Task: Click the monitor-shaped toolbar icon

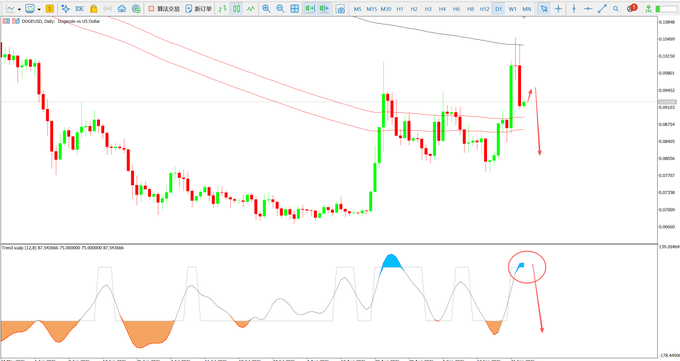Action: pyautogui.click(x=30, y=9)
